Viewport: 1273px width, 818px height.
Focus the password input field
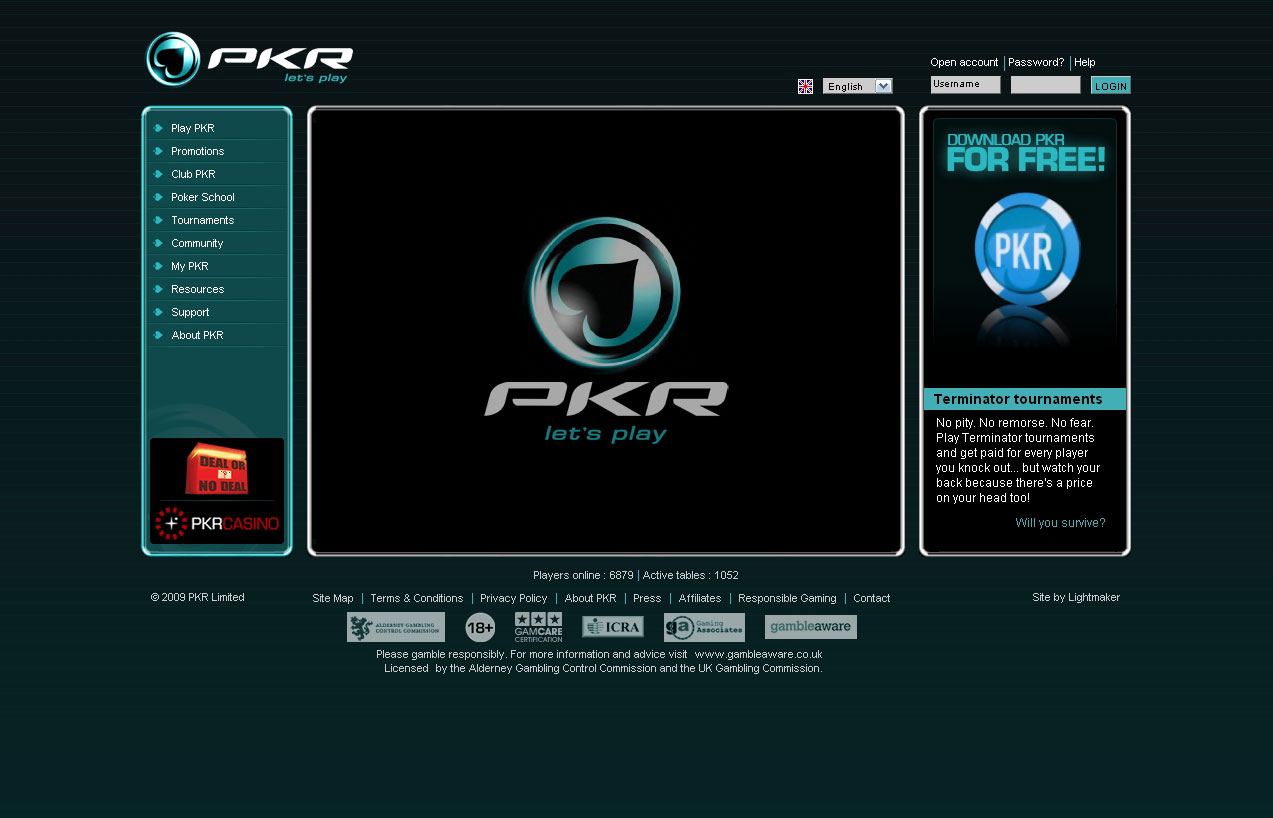[1045, 85]
